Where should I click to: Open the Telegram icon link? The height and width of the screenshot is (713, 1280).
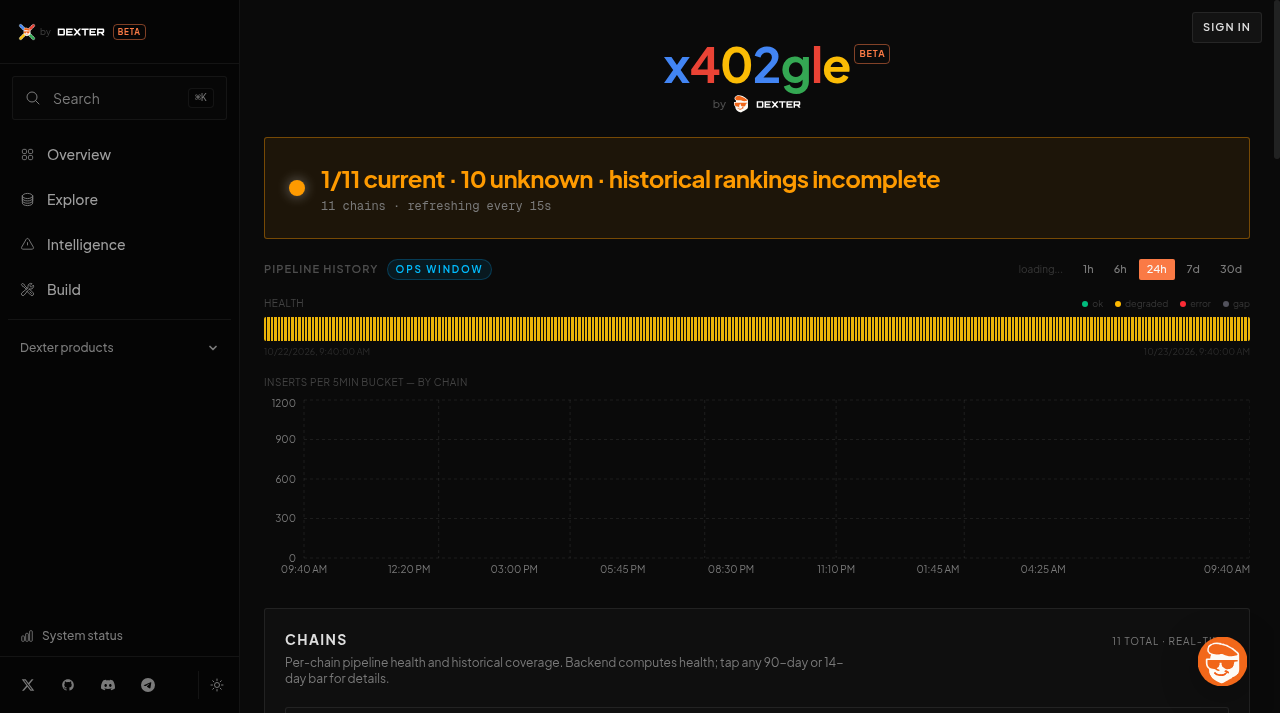coord(148,685)
